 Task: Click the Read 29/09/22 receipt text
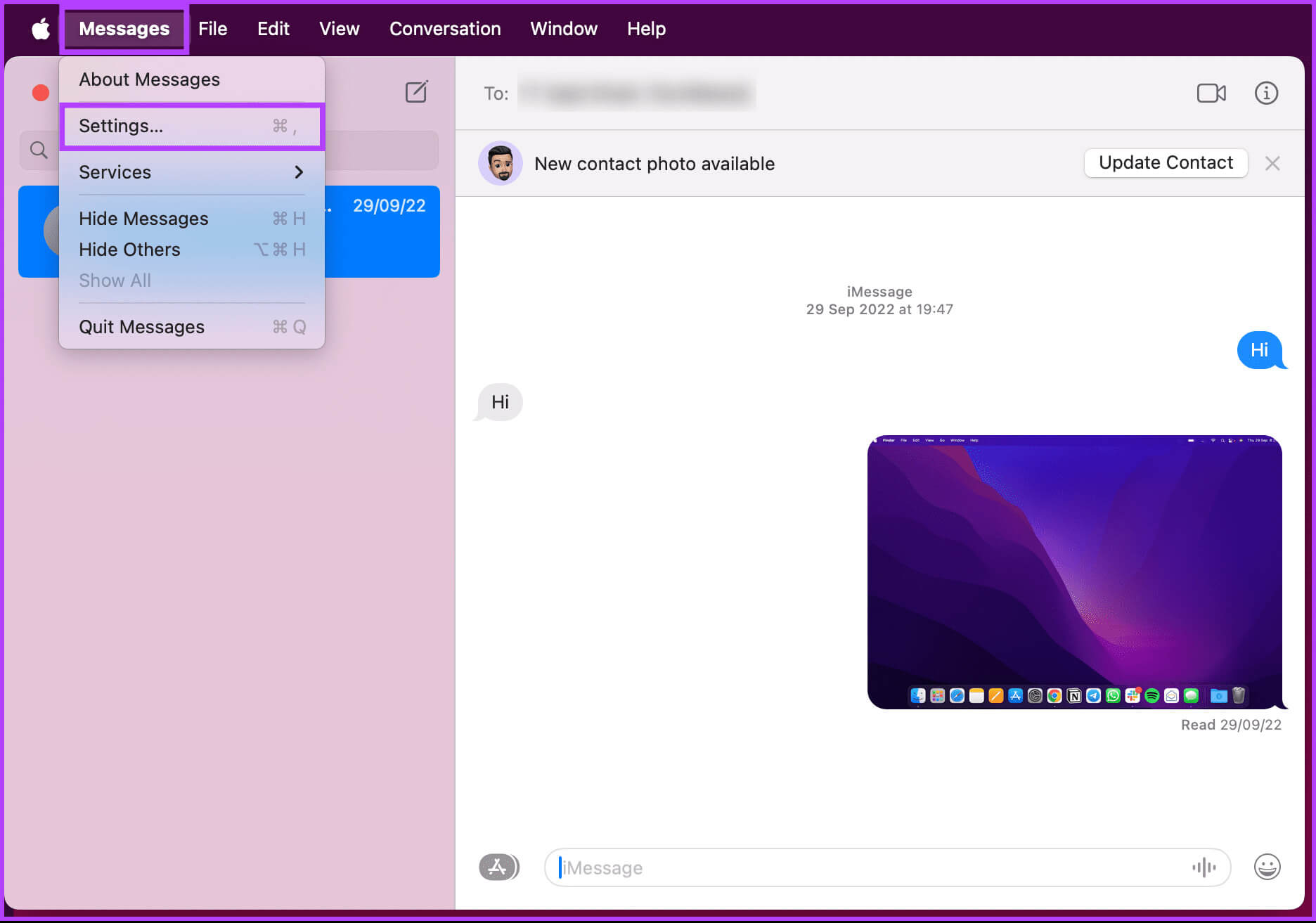pyautogui.click(x=1231, y=725)
